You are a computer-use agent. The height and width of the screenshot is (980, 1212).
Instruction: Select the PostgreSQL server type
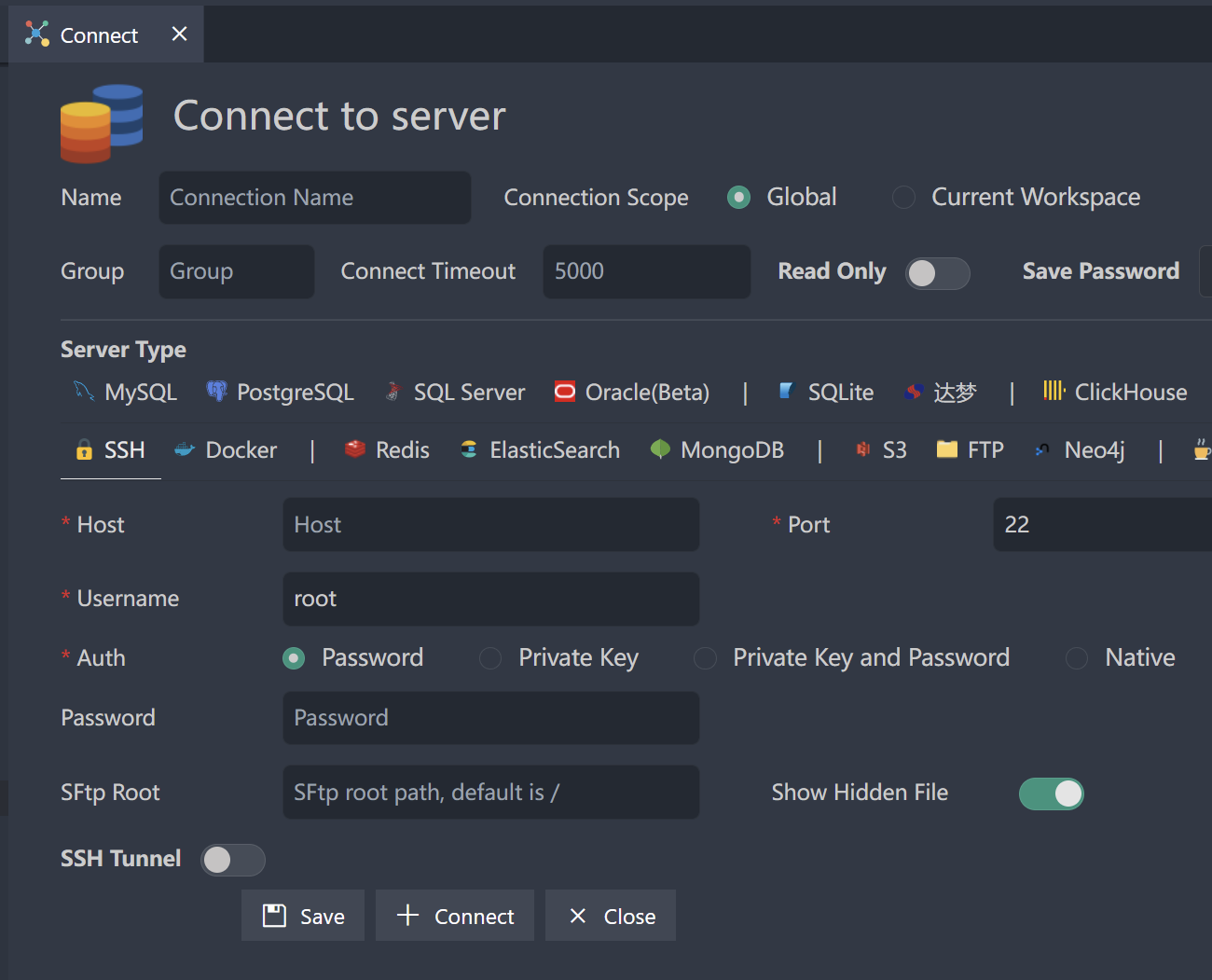coord(280,392)
